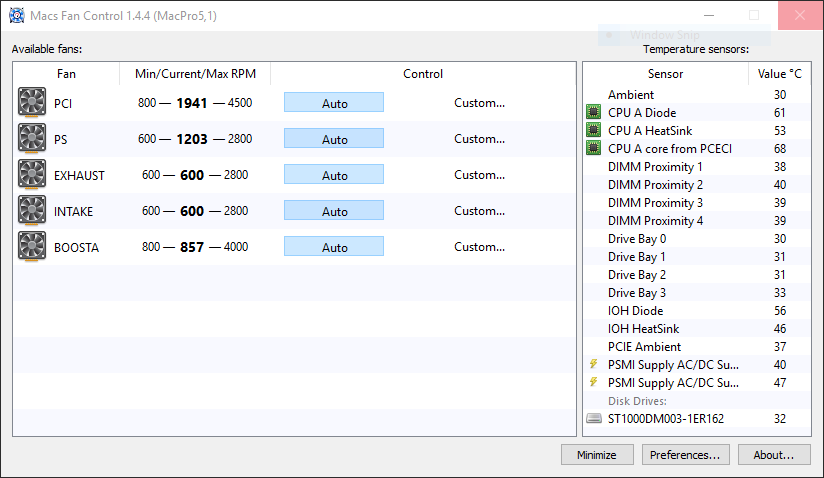Image resolution: width=824 pixels, height=478 pixels.
Task: Click the BOOSTA fan icon
Action: point(32,246)
